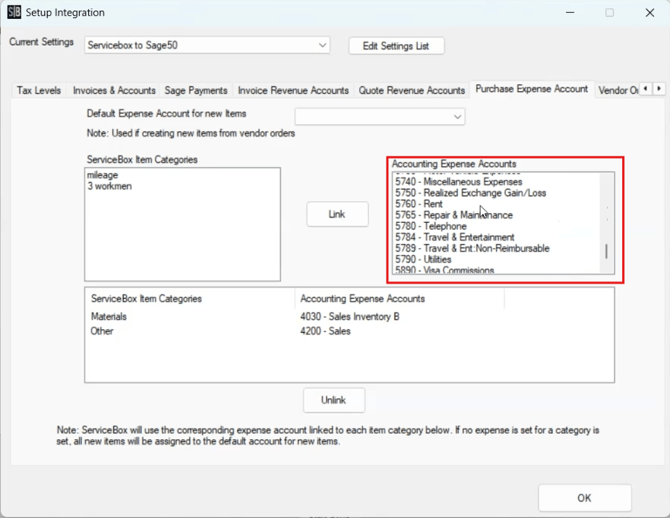Select 5740 - Miscellaneous Expenses account
Image resolution: width=670 pixels, height=518 pixels.
click(458, 182)
